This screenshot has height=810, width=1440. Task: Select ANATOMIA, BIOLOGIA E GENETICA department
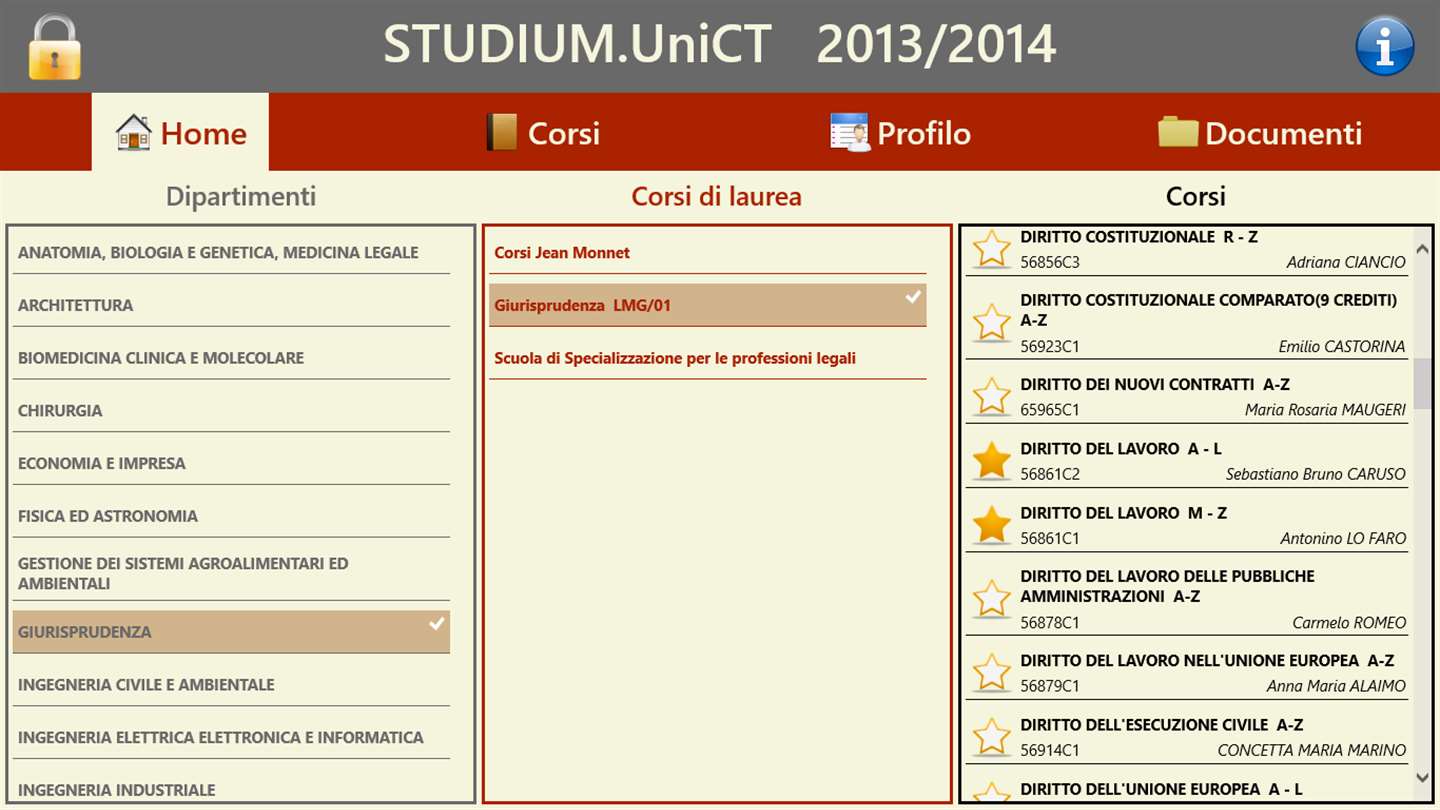pyautogui.click(x=231, y=253)
